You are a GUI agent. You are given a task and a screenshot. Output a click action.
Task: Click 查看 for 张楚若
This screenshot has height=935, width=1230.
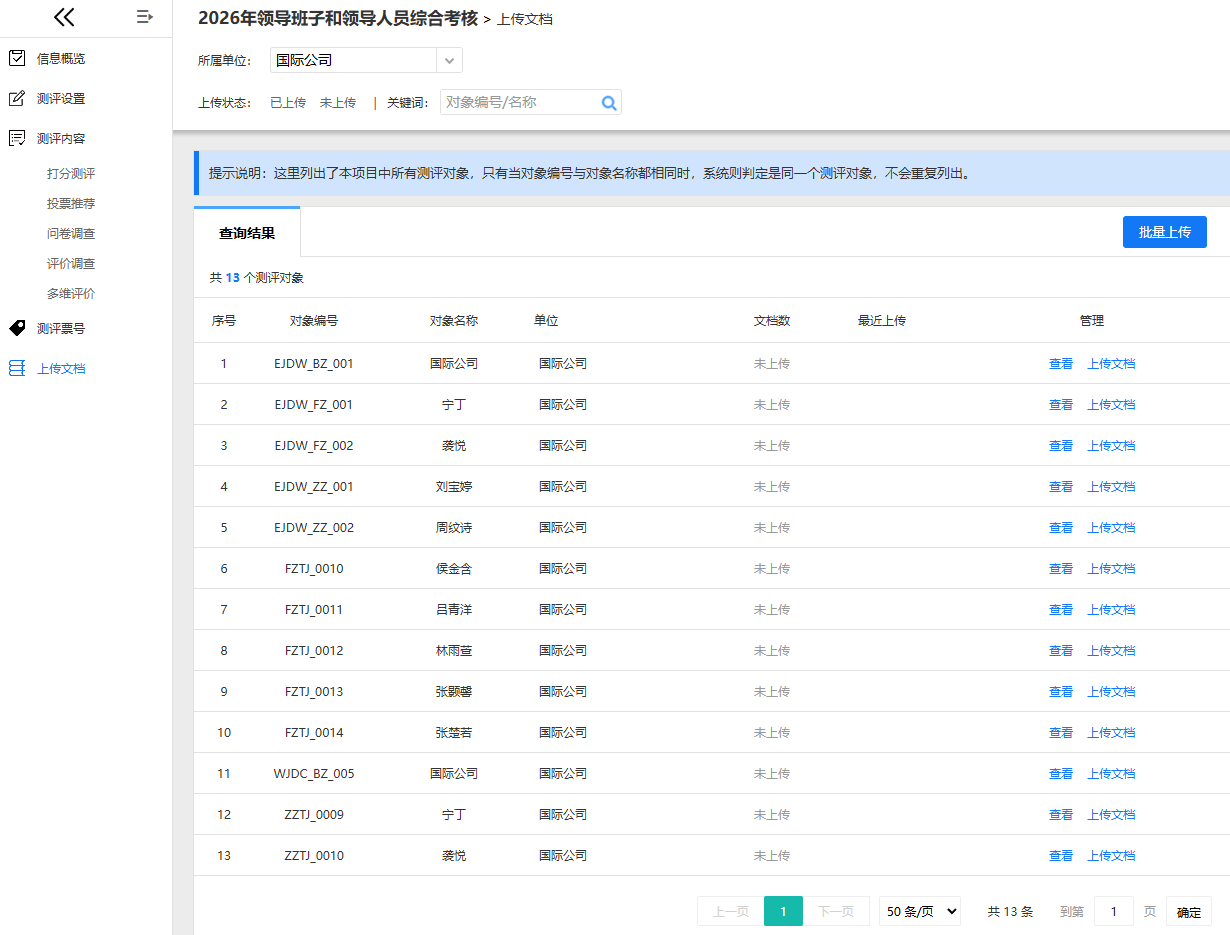pyautogui.click(x=1061, y=732)
